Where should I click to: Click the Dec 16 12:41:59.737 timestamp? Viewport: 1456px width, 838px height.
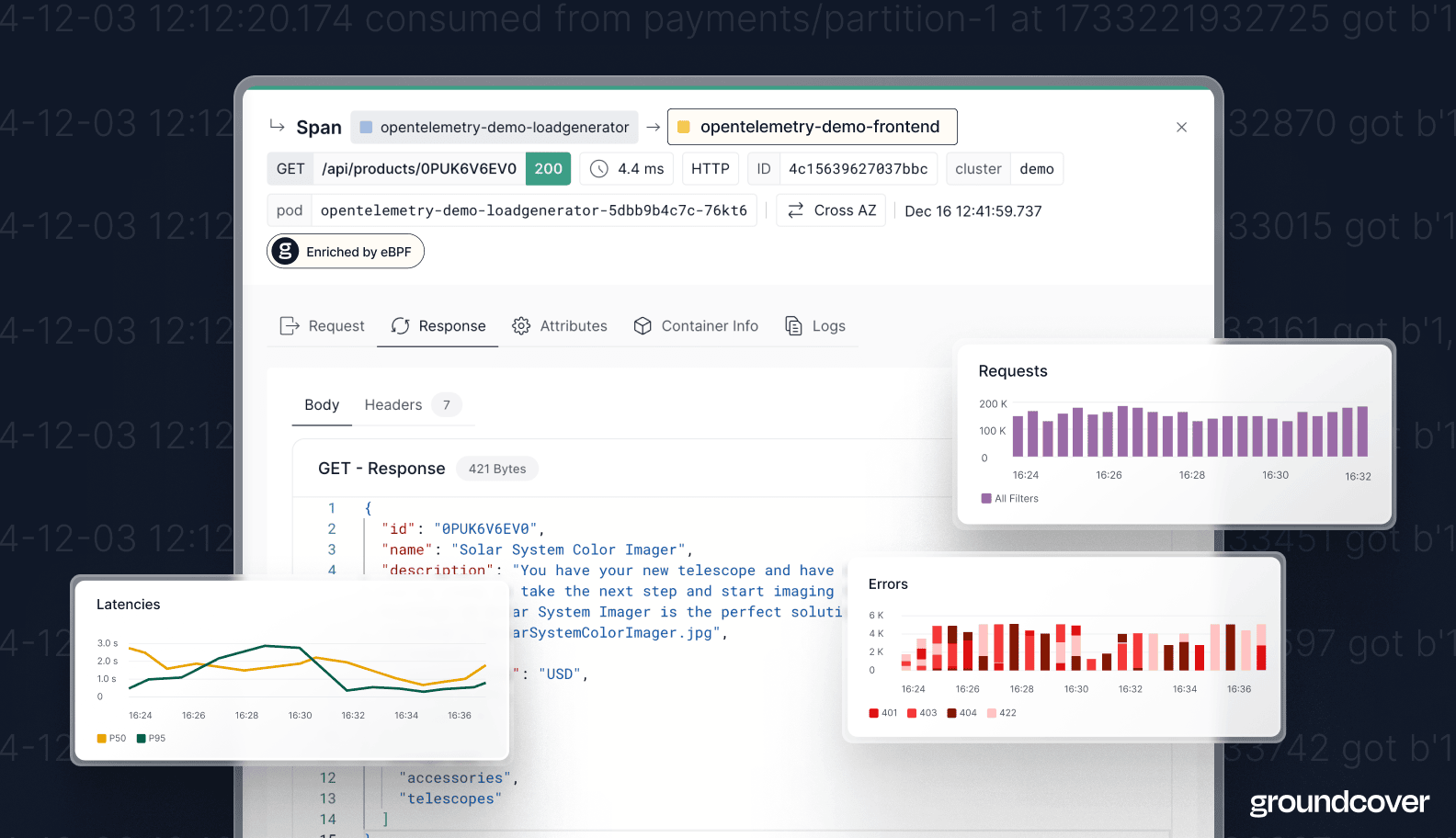click(973, 211)
